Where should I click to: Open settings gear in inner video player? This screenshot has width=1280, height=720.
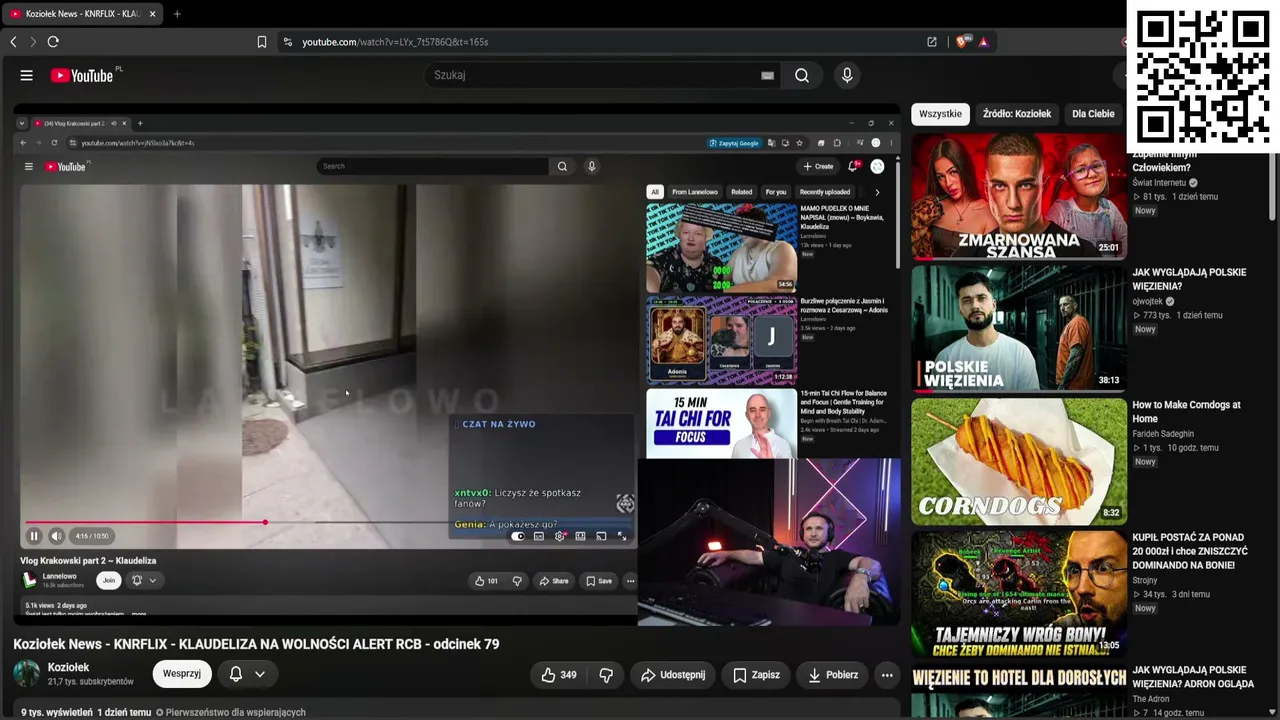pos(560,536)
